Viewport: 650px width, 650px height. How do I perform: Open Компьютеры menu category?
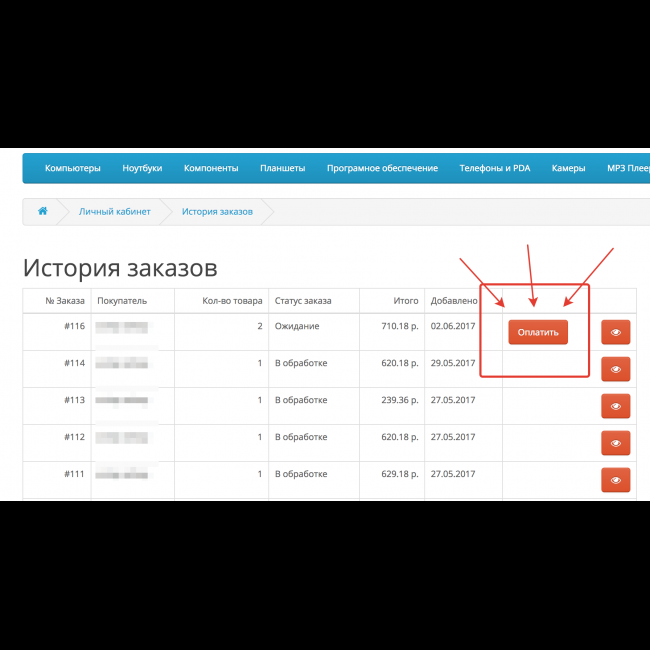pyautogui.click(x=73, y=169)
